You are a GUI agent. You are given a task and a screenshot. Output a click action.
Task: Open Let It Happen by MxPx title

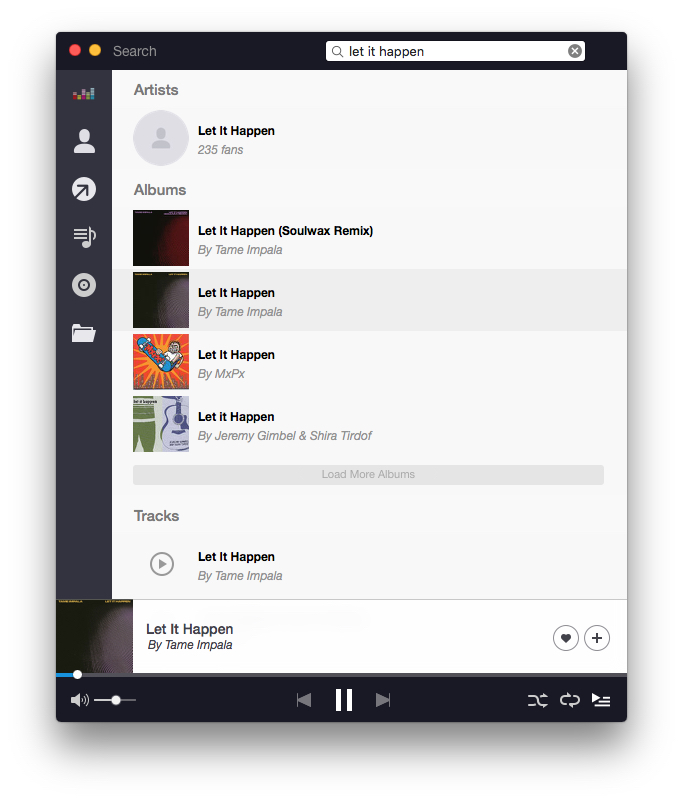click(236, 354)
